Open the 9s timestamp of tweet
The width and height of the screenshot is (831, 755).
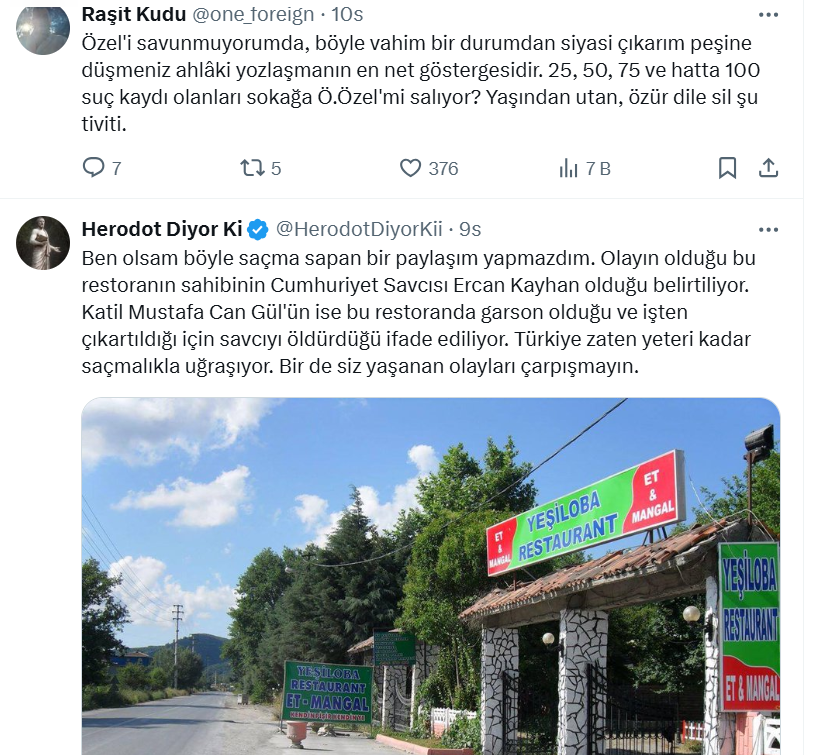(x=470, y=229)
